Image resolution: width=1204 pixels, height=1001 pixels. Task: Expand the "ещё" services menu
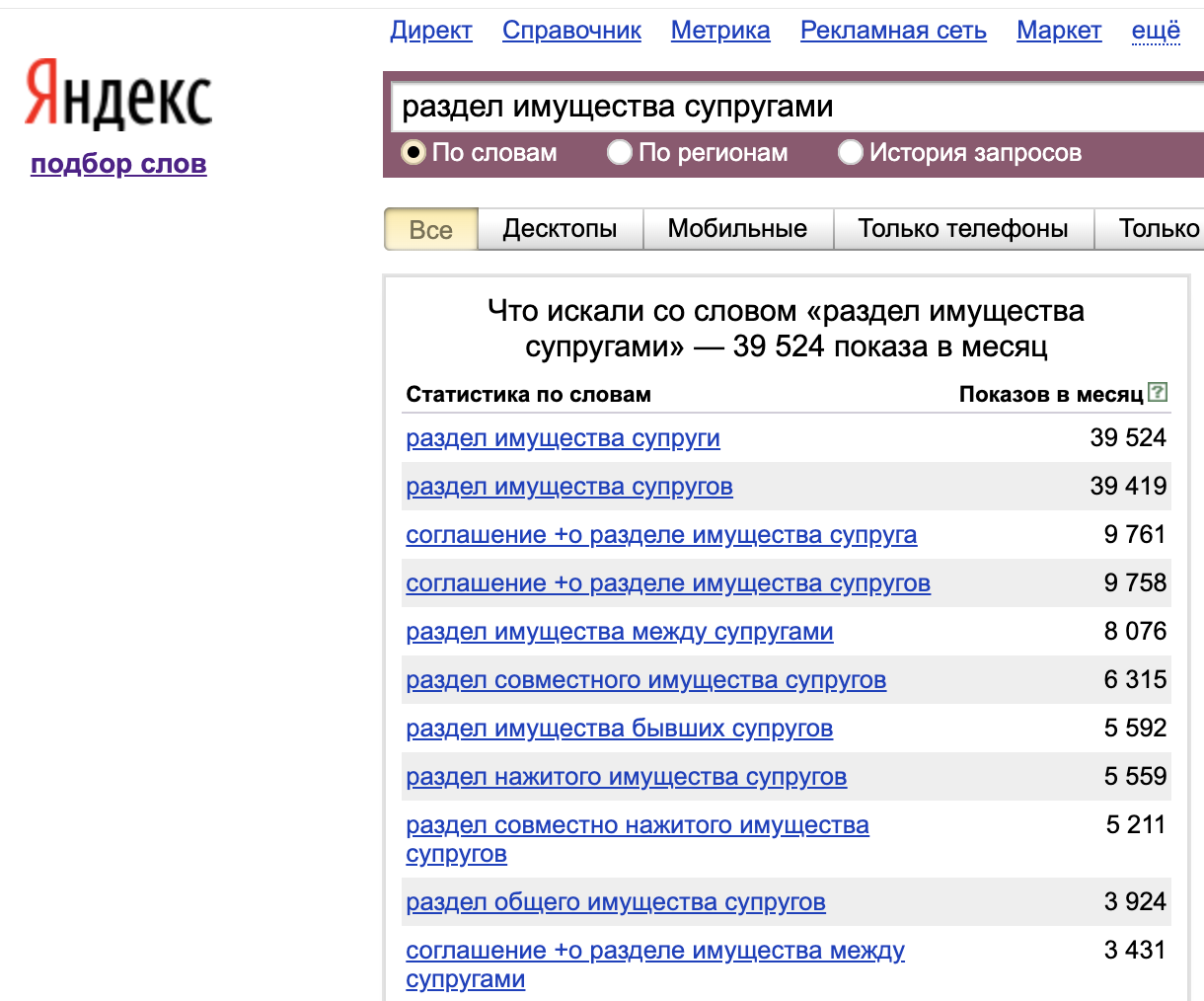coord(1156,31)
